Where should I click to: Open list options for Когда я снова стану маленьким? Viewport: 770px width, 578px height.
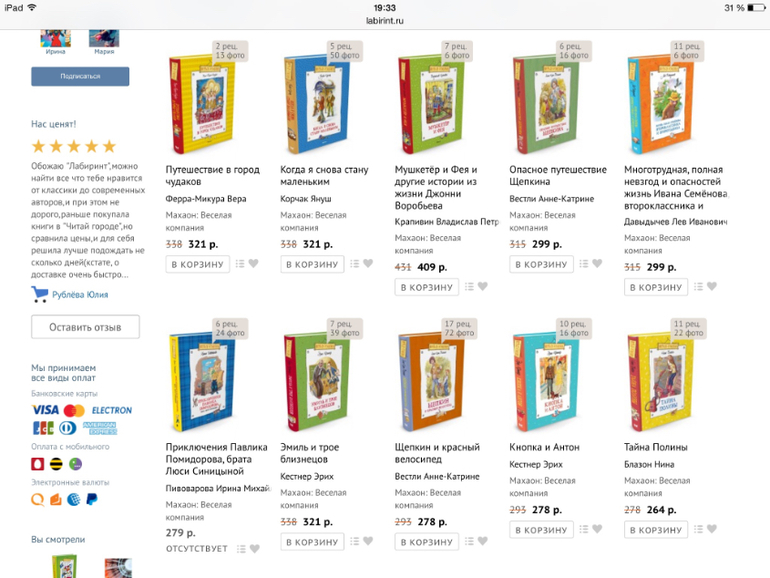pyautogui.click(x=355, y=264)
